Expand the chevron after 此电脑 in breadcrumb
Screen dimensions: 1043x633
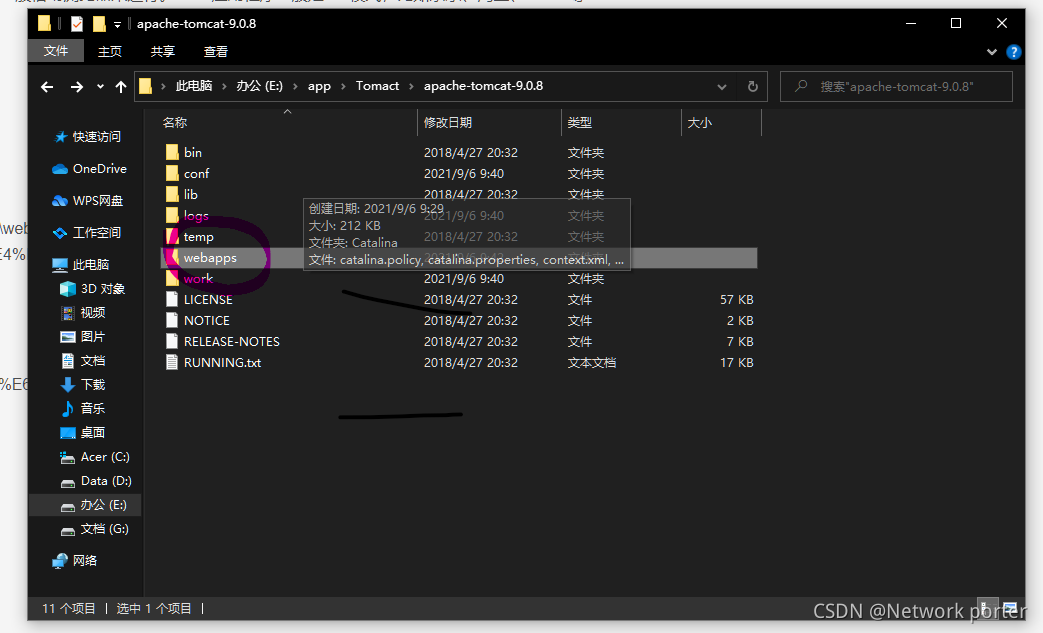[224, 86]
